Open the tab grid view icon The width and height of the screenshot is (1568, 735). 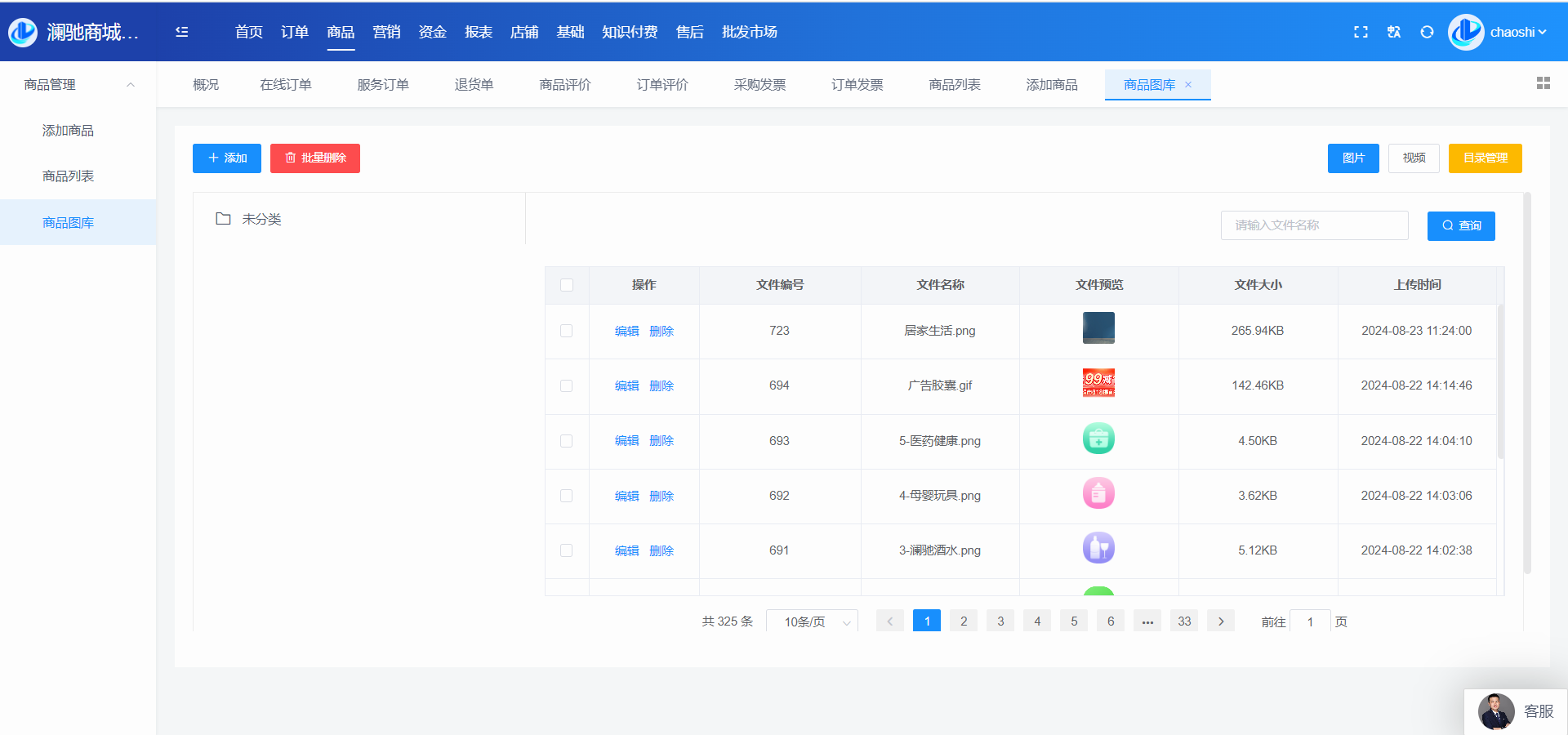(1543, 83)
